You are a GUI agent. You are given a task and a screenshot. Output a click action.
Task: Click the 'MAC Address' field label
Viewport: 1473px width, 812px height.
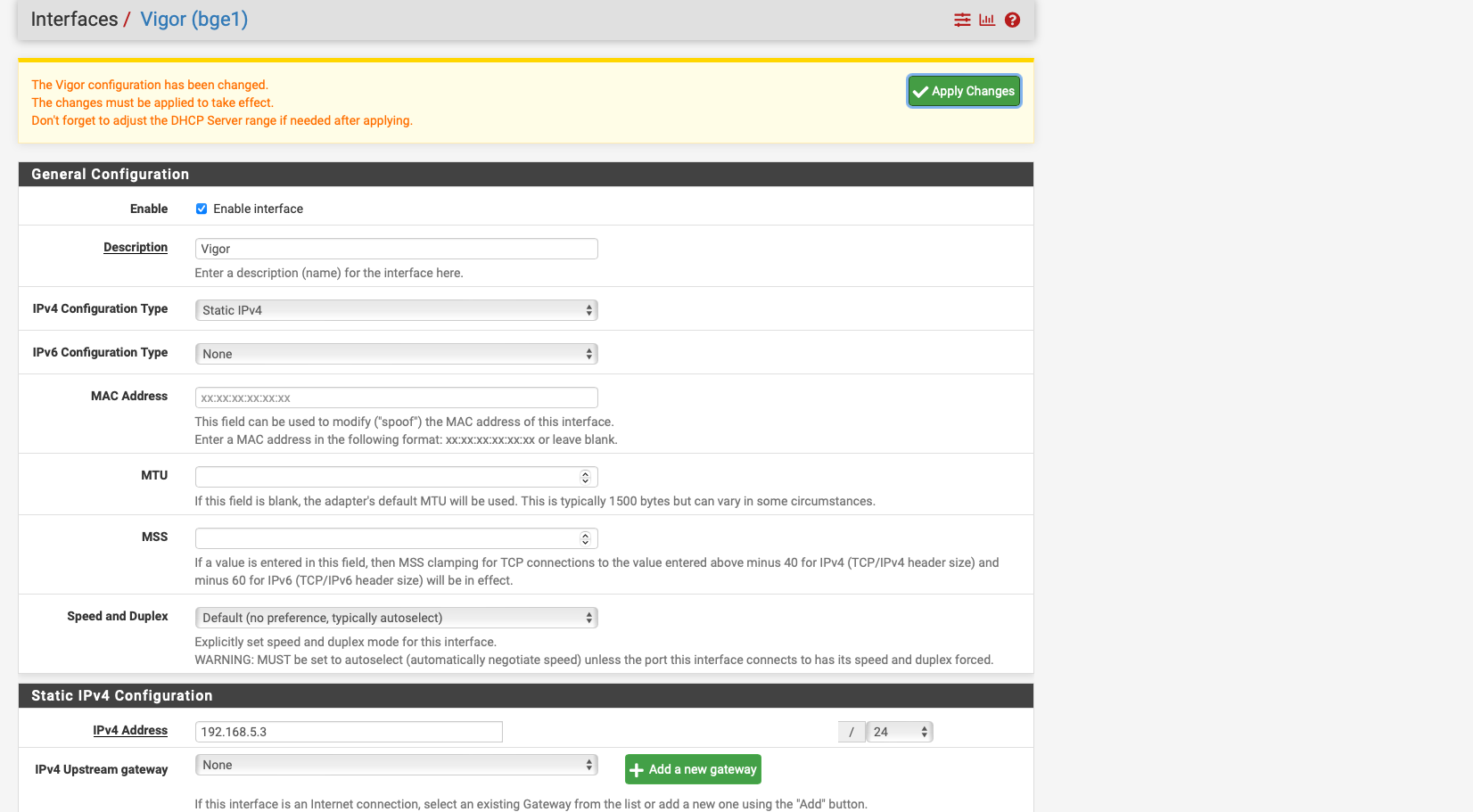click(129, 396)
